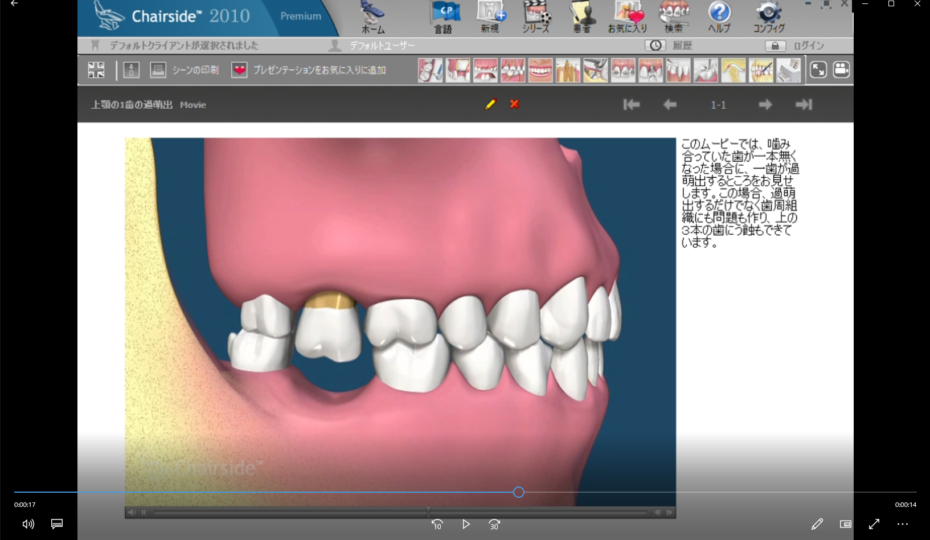The width and height of the screenshot is (930, 540).
Task: Open the ホーム dental chair icon
Action: (373, 17)
